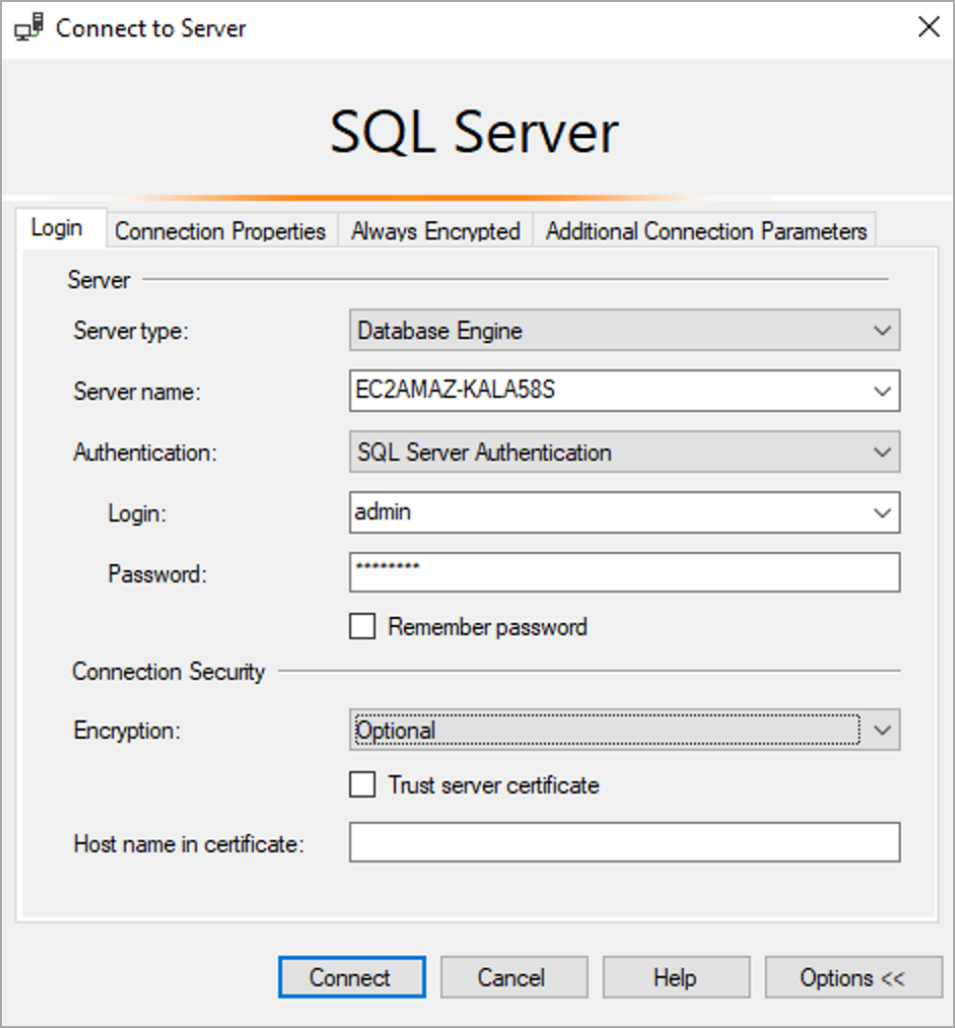The height and width of the screenshot is (1028, 955).
Task: Expand the Login name dropdown arrow
Action: click(882, 513)
